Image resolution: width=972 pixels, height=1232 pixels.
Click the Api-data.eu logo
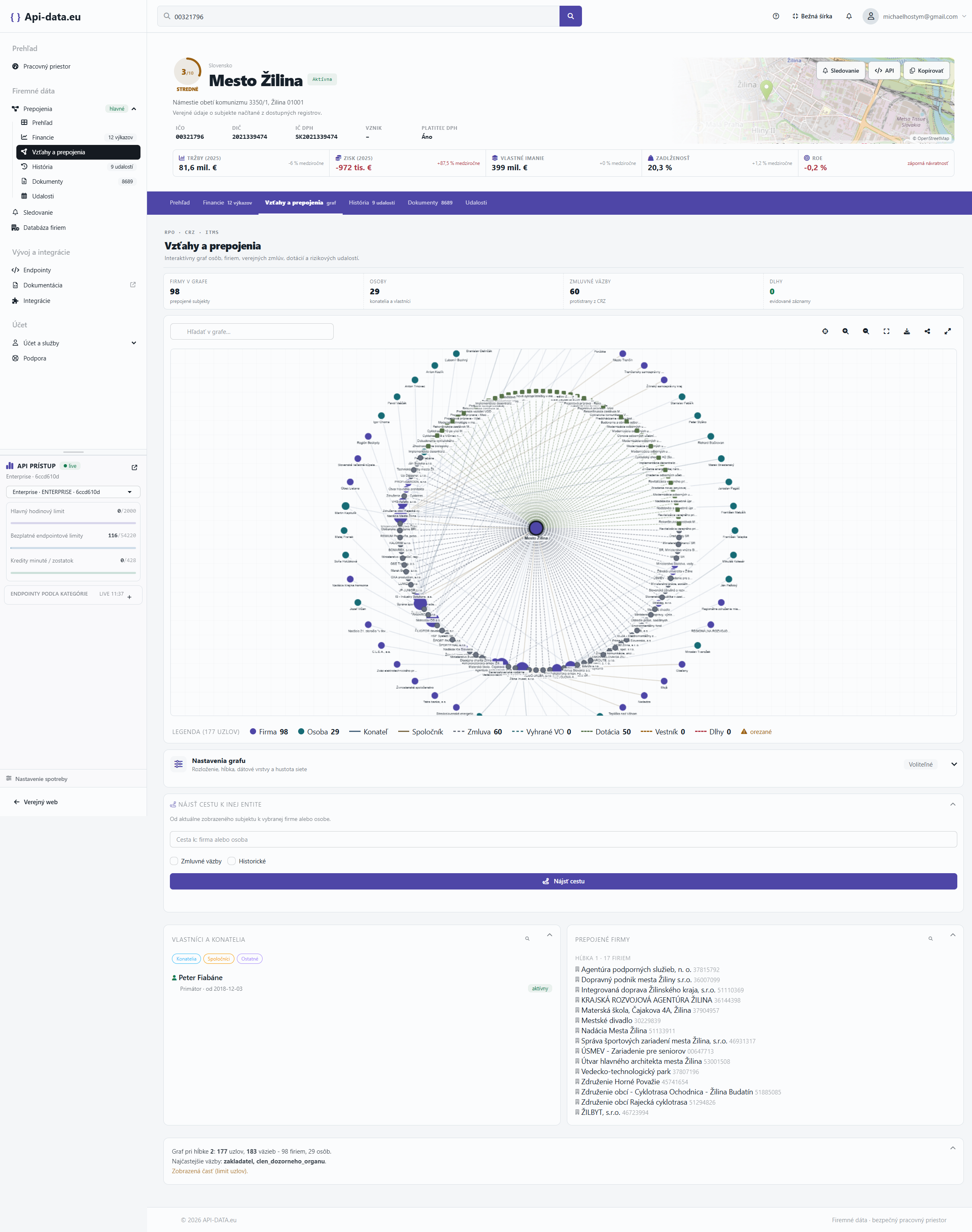[45, 17]
